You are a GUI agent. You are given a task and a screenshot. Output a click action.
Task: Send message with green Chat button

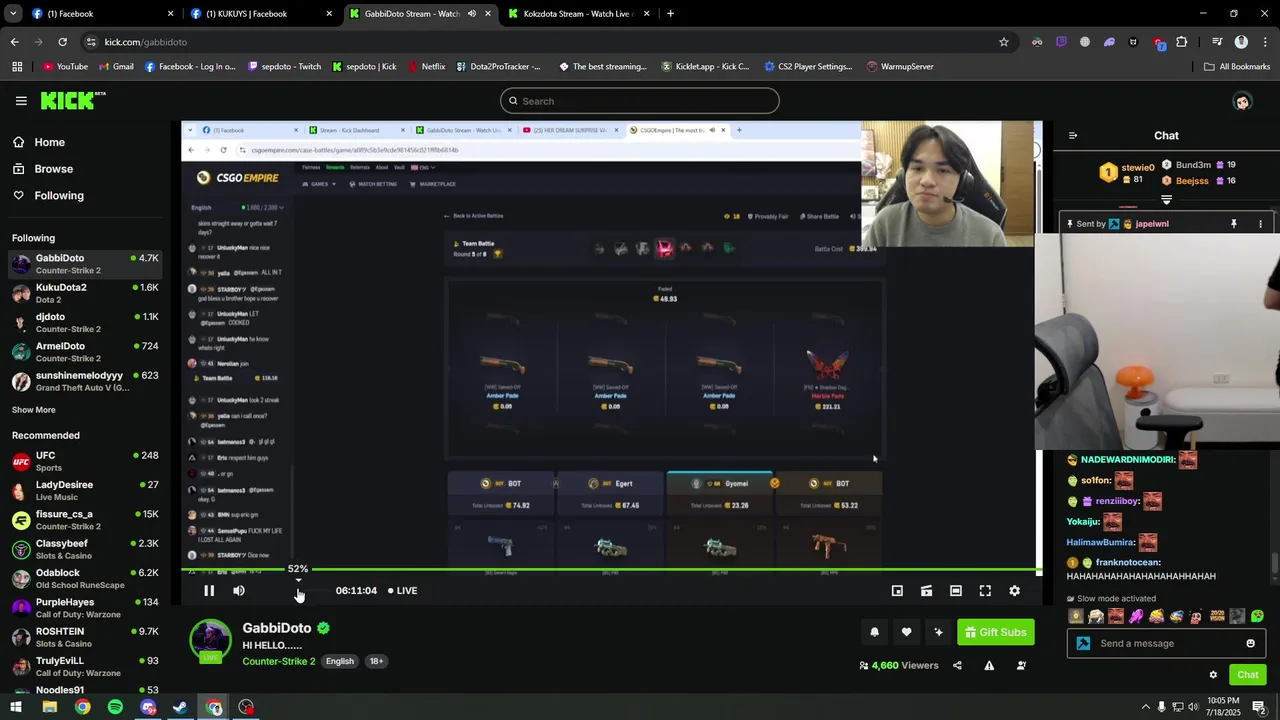[x=1247, y=675]
